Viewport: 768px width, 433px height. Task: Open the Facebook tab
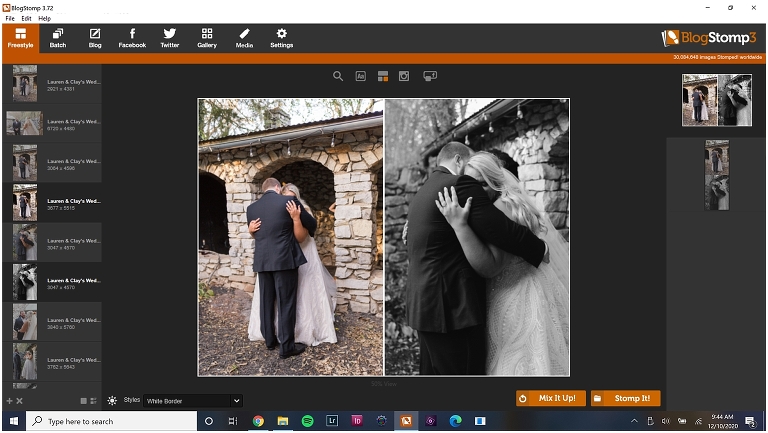click(132, 38)
